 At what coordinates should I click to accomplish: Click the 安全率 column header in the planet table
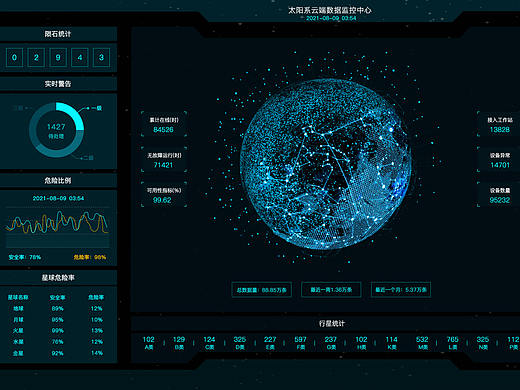pos(57,297)
